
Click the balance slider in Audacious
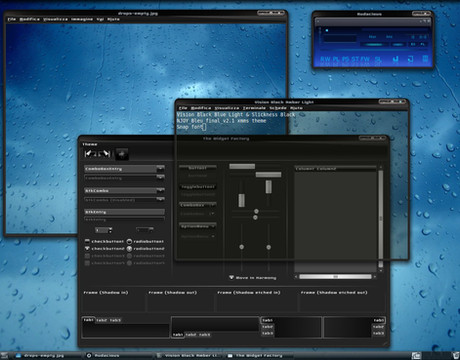click(397, 44)
